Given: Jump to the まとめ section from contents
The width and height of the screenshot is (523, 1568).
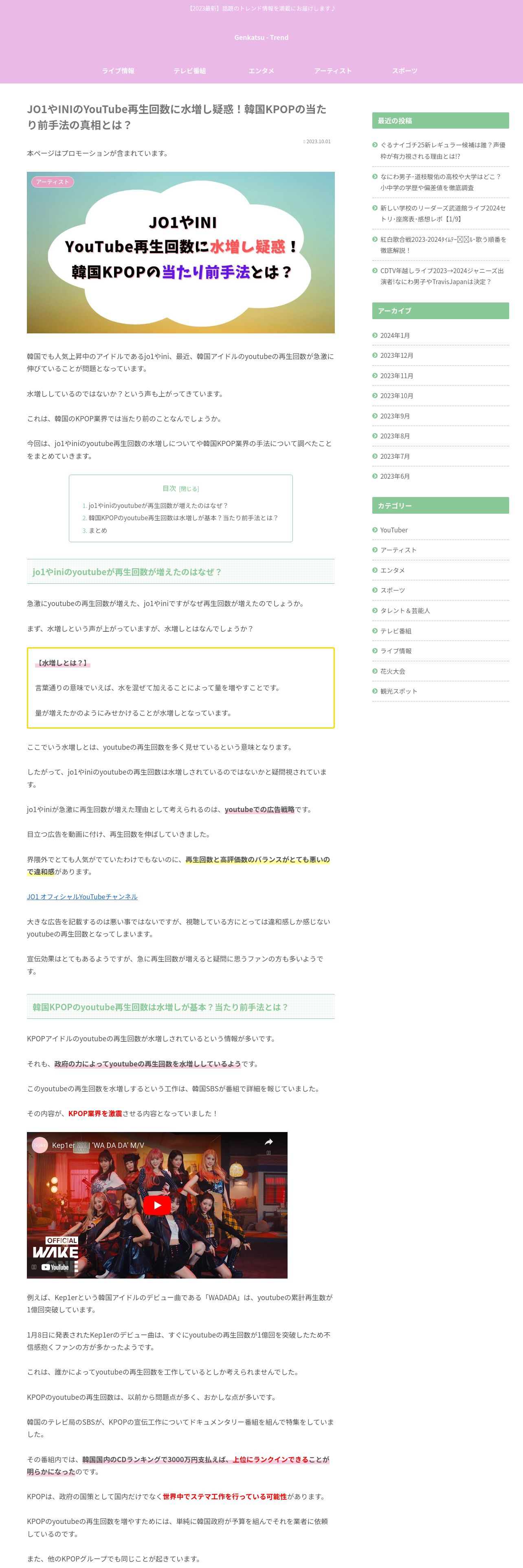Looking at the screenshot, I should click(98, 531).
